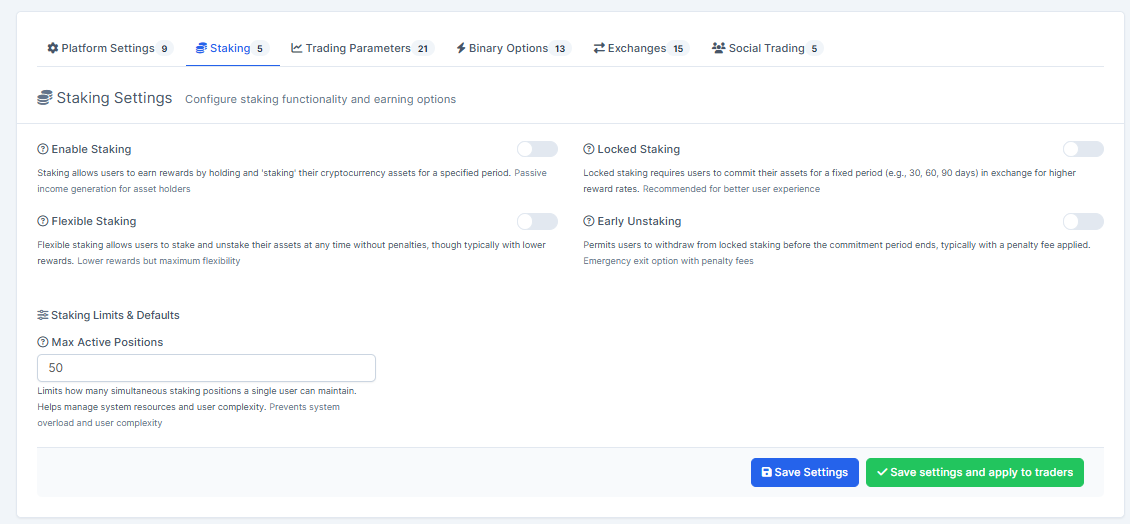Click the coins icon in Staking Settings heading
The height and width of the screenshot is (524, 1130).
(x=45, y=98)
